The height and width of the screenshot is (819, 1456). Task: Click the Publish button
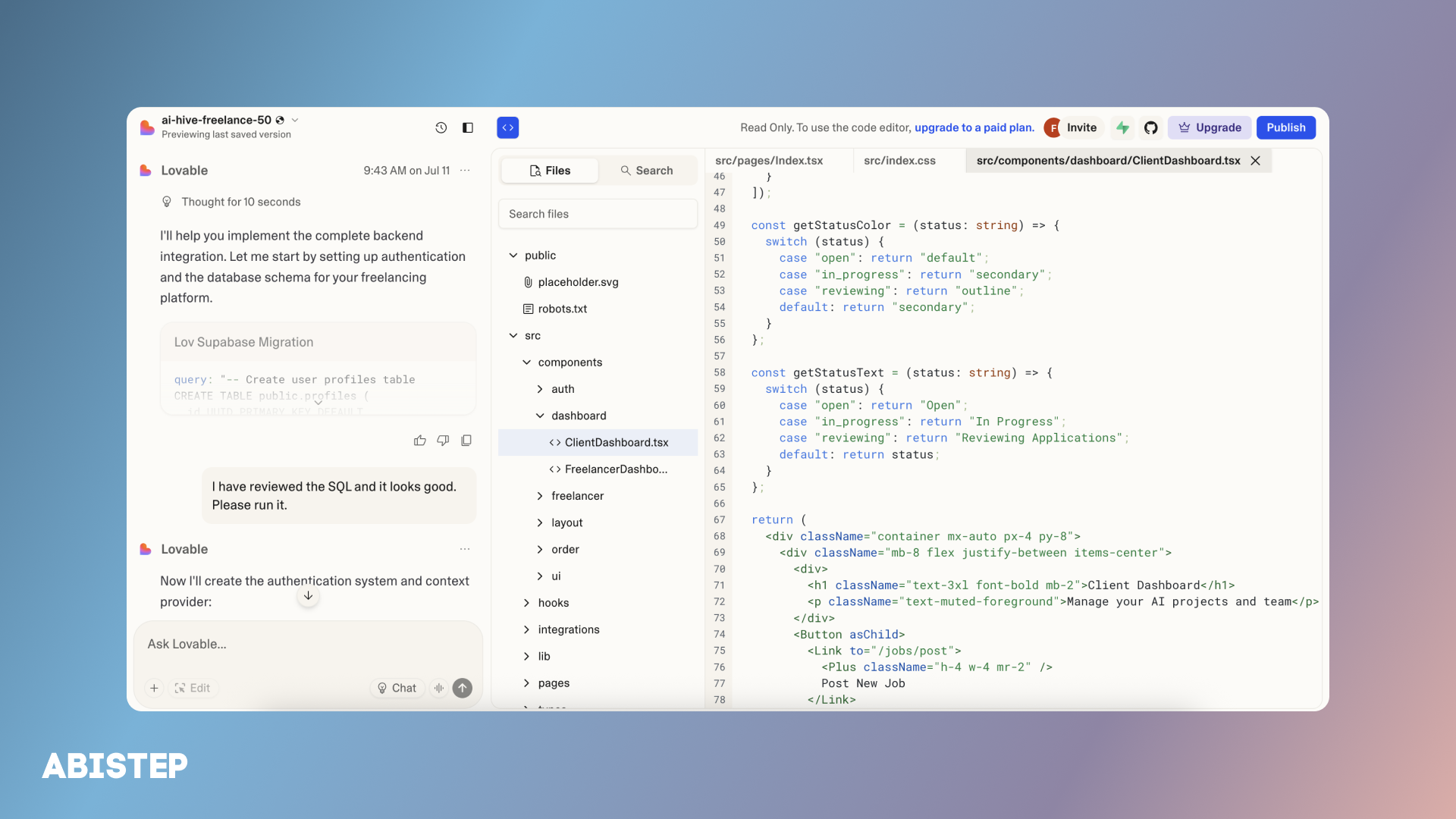pyautogui.click(x=1286, y=127)
